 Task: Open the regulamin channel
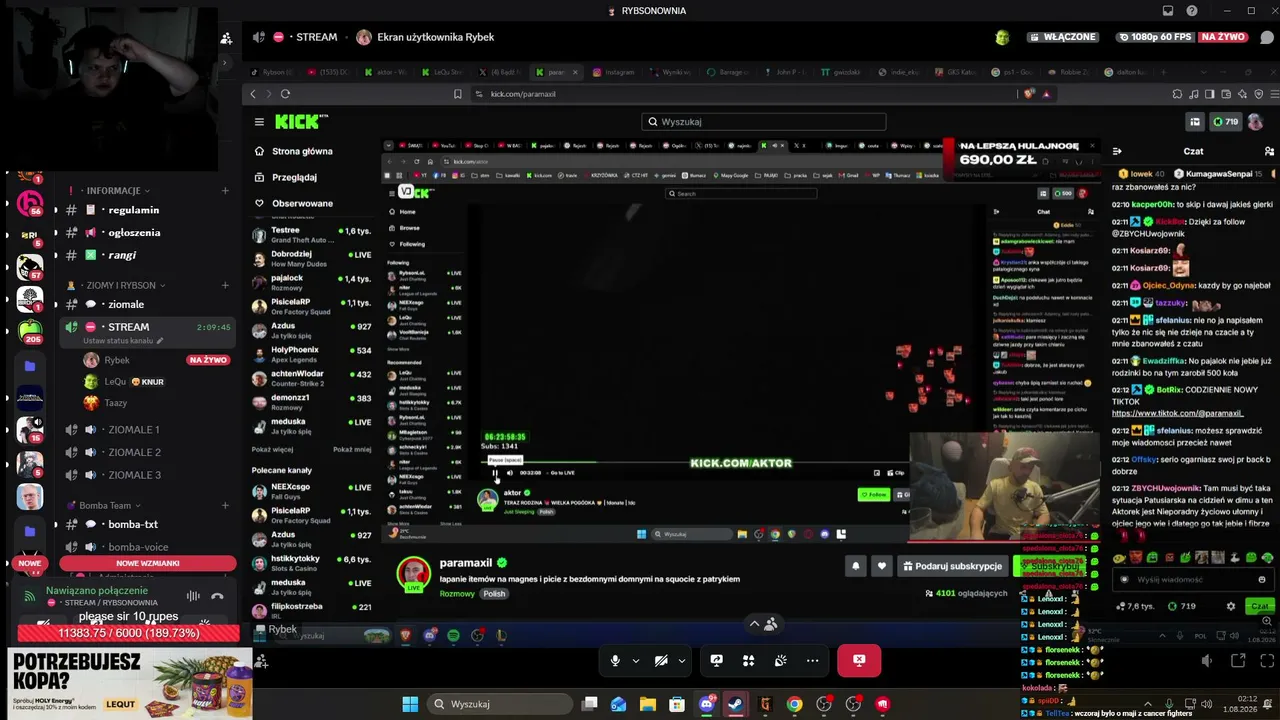(134, 211)
